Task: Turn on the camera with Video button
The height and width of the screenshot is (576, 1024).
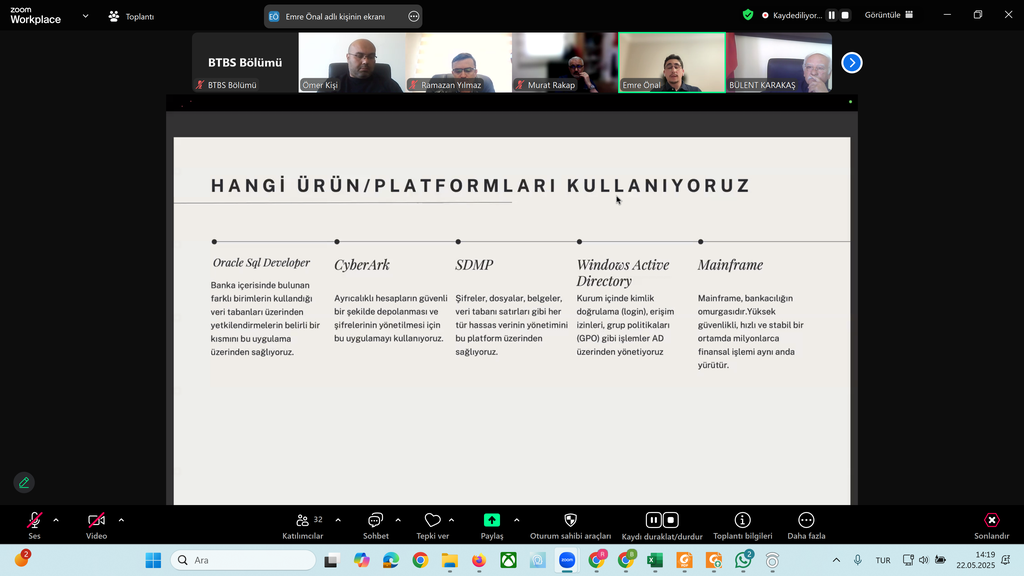Action: point(96,525)
